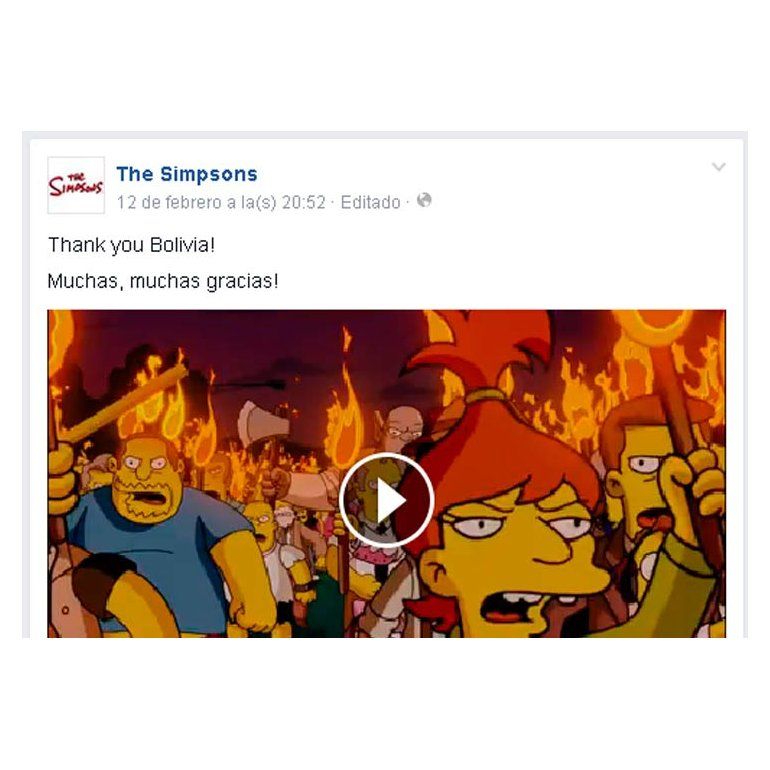Play the Simpsons mob video

click(x=386, y=500)
